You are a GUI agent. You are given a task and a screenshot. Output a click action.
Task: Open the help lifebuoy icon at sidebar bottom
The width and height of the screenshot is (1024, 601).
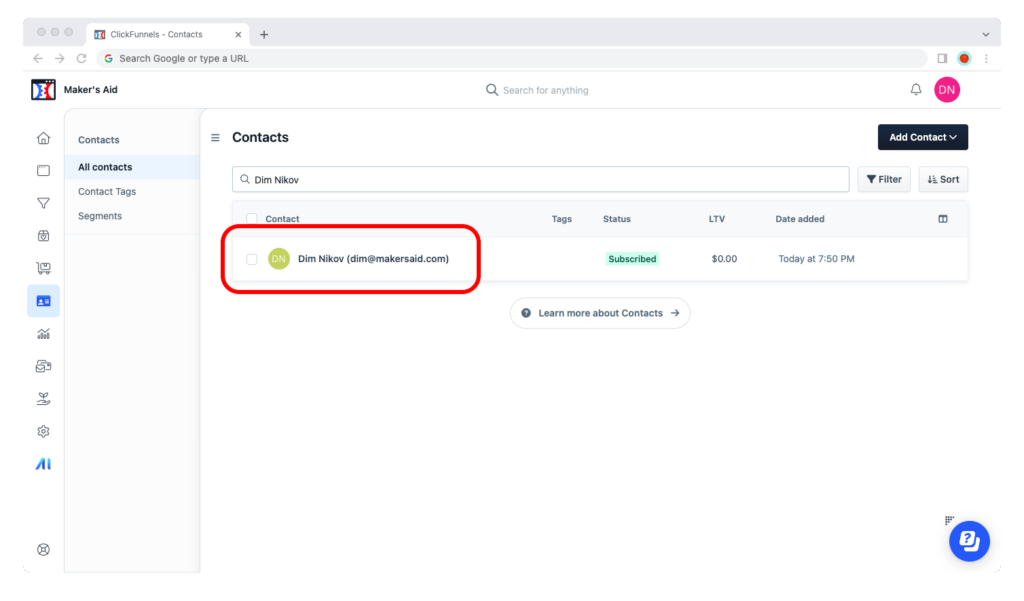click(x=43, y=549)
